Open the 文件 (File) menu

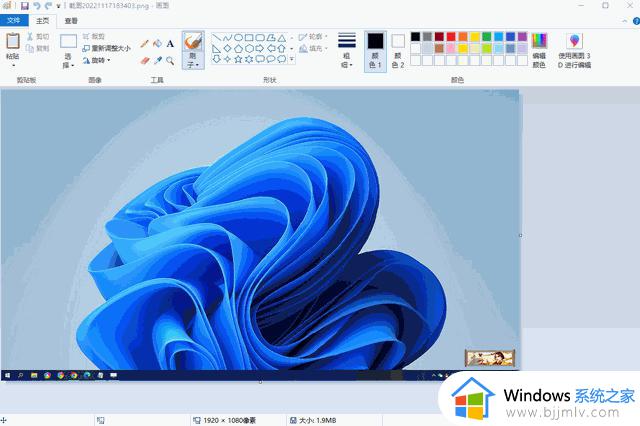pos(13,20)
